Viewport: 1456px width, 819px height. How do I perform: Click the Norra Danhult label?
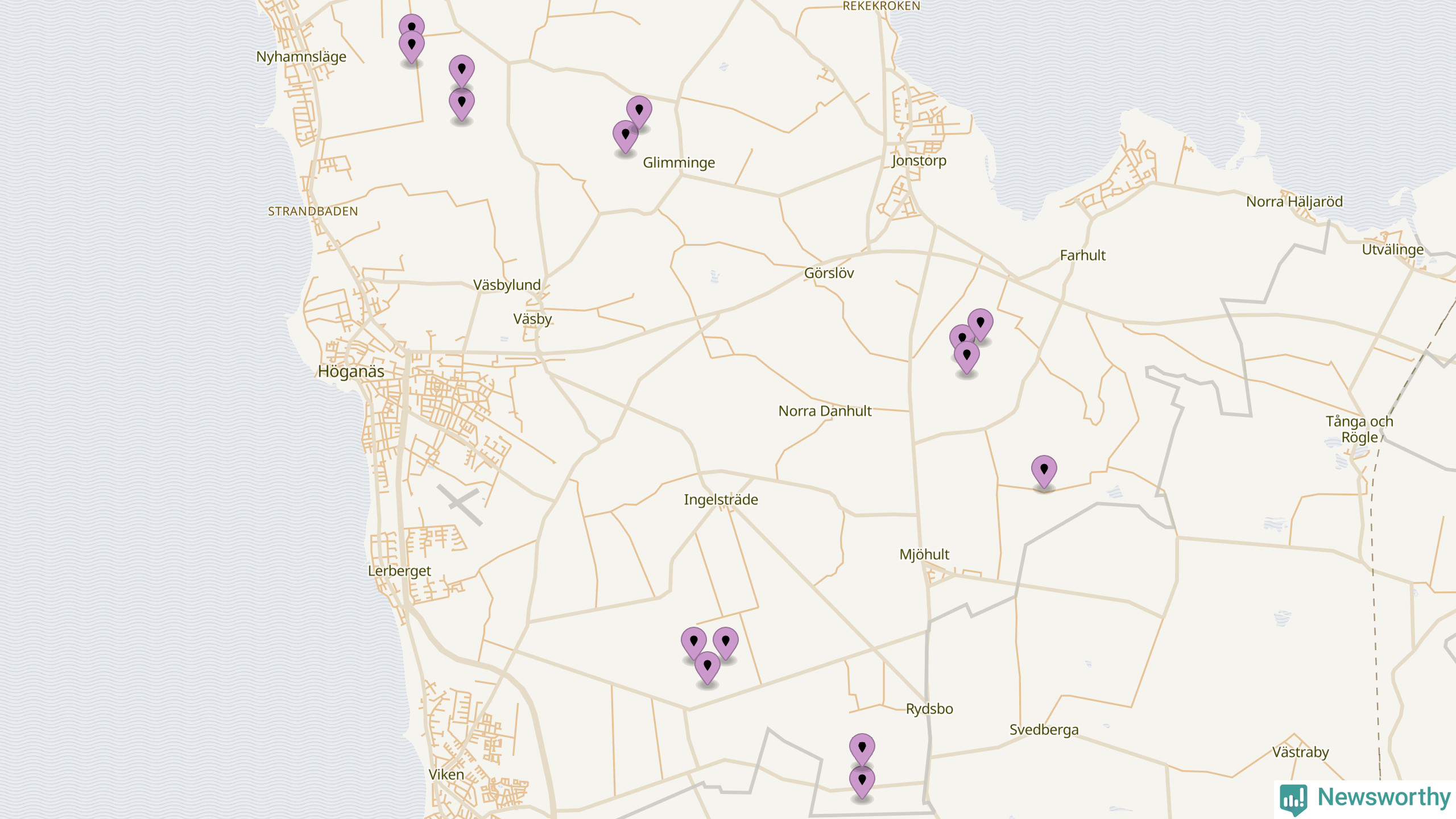pos(825,411)
